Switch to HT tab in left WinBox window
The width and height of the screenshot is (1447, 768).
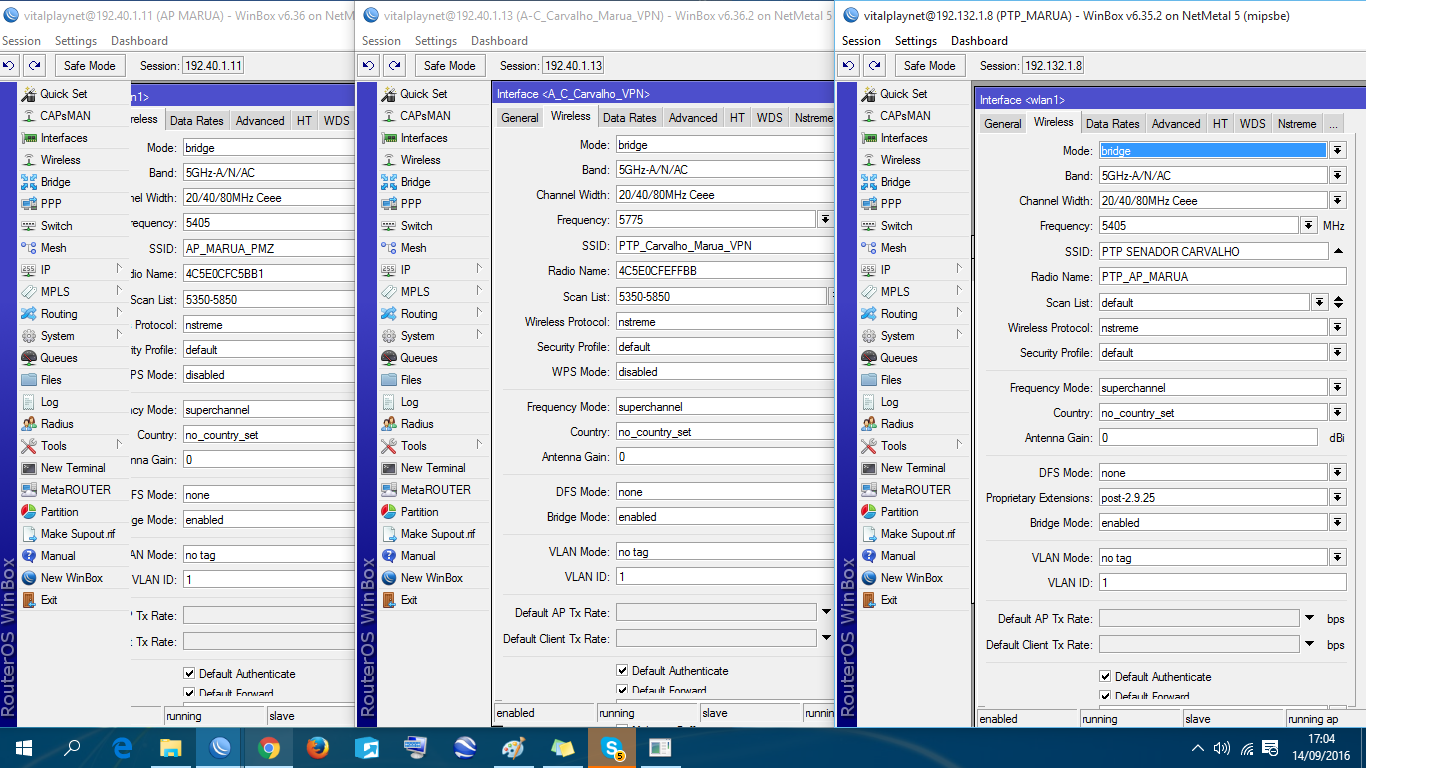304,121
